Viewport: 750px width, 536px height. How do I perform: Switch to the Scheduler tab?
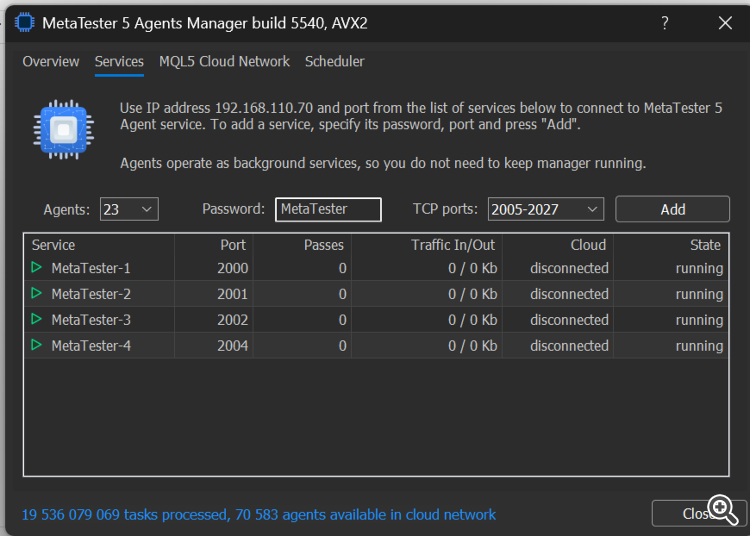(335, 62)
